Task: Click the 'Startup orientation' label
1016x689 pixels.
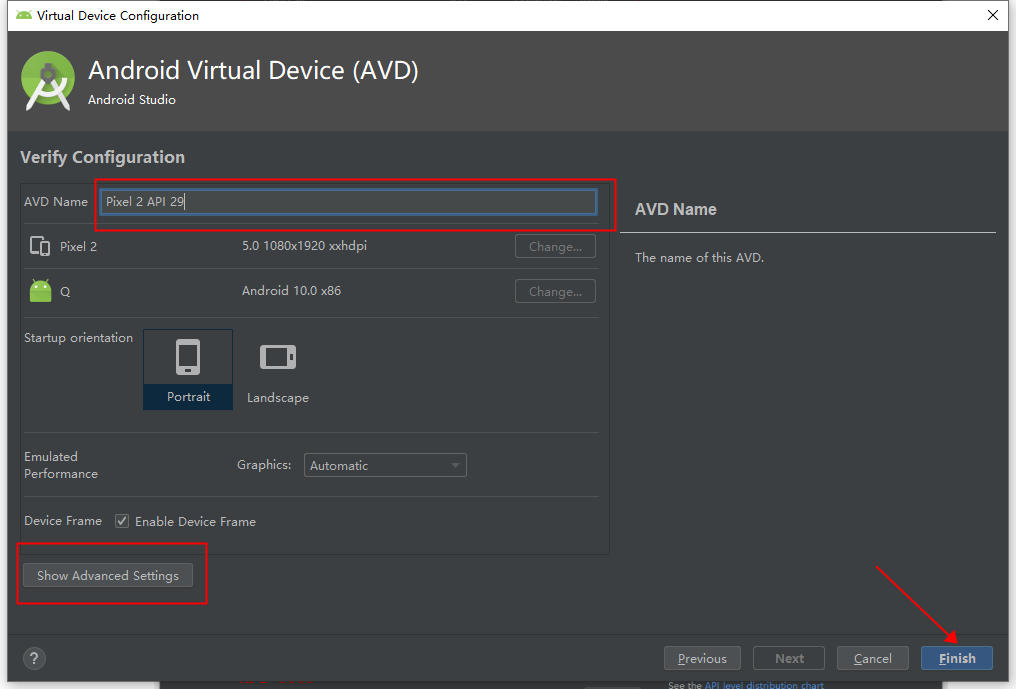Action: (x=78, y=338)
